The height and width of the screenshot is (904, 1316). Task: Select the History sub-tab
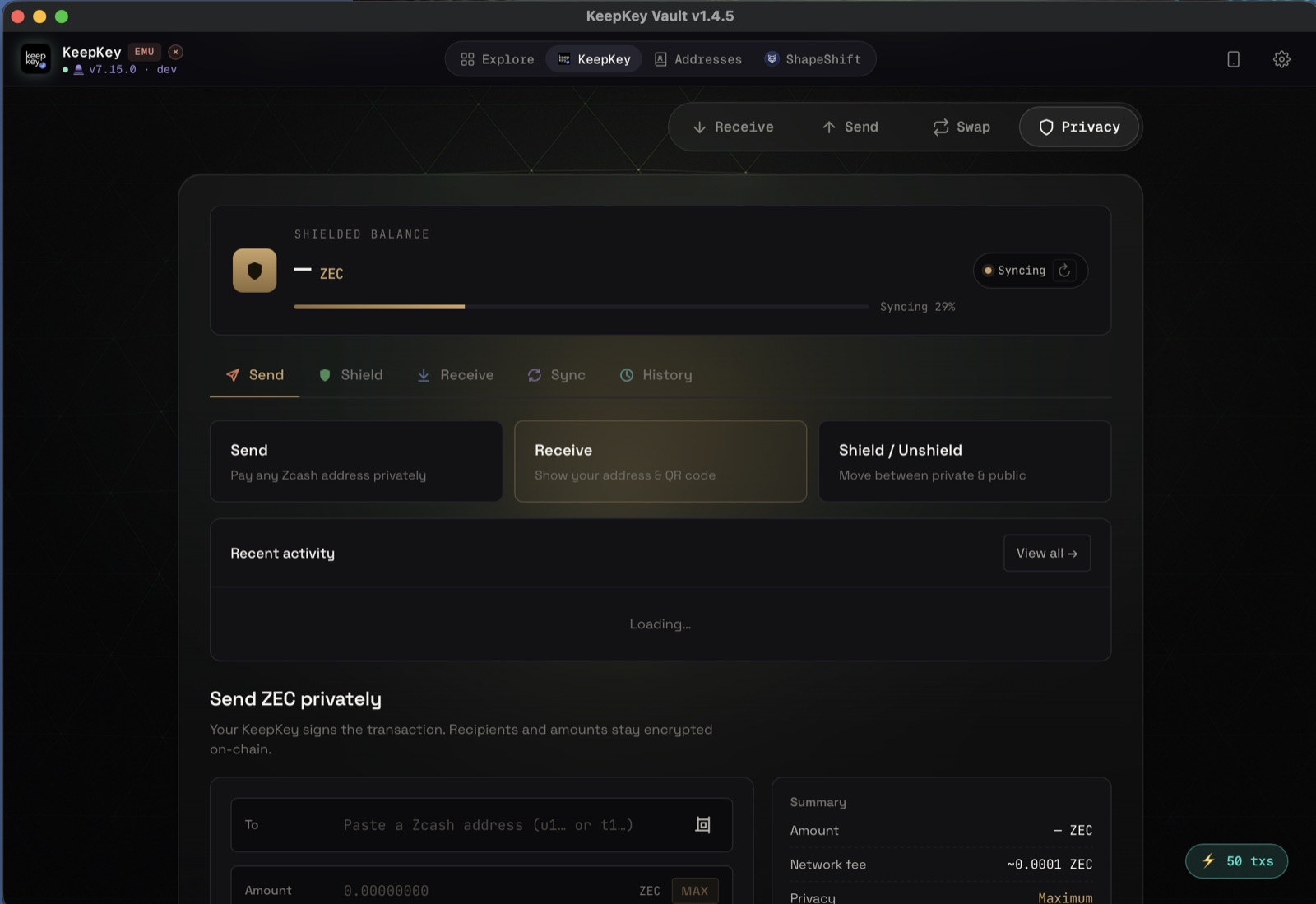[656, 375]
